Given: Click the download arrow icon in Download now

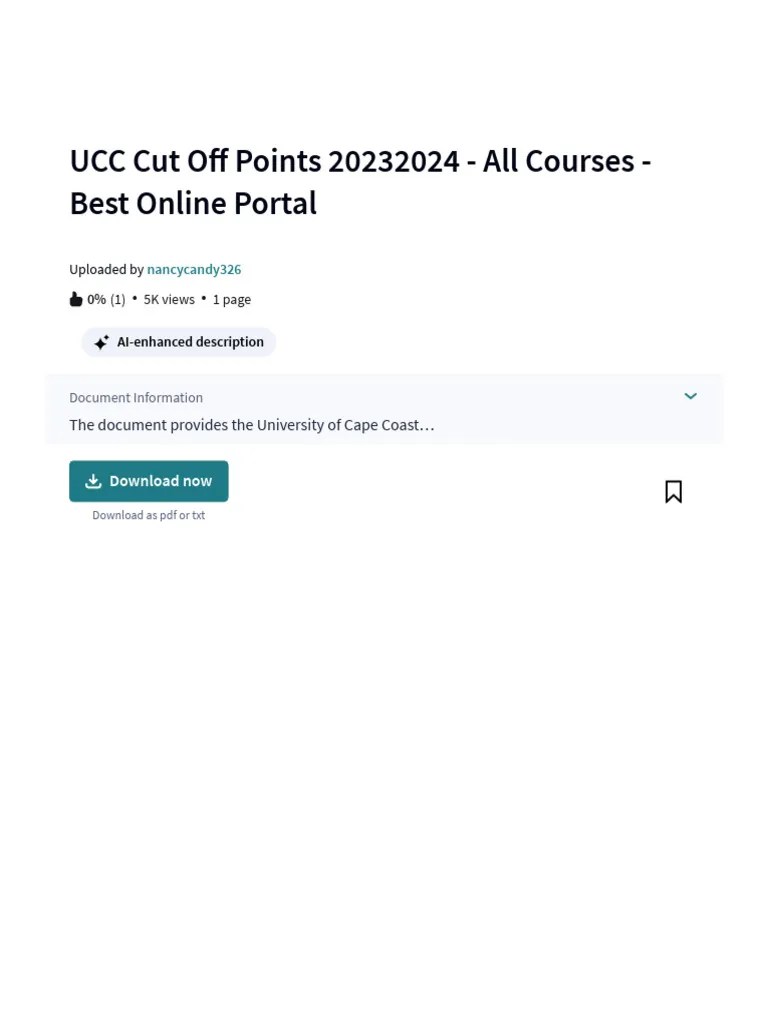Looking at the screenshot, I should 93,481.
